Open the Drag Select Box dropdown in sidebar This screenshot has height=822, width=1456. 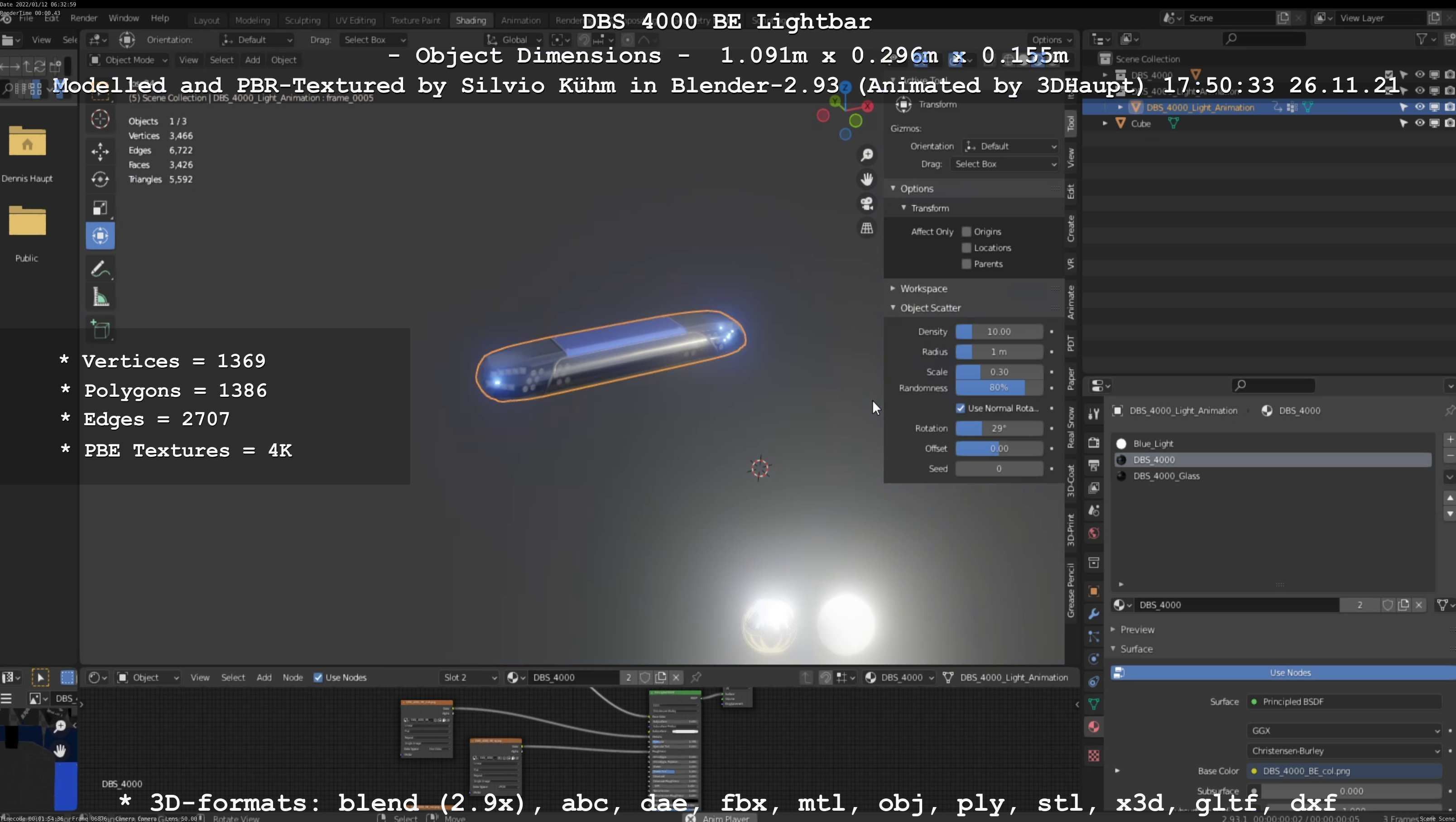click(x=1004, y=164)
